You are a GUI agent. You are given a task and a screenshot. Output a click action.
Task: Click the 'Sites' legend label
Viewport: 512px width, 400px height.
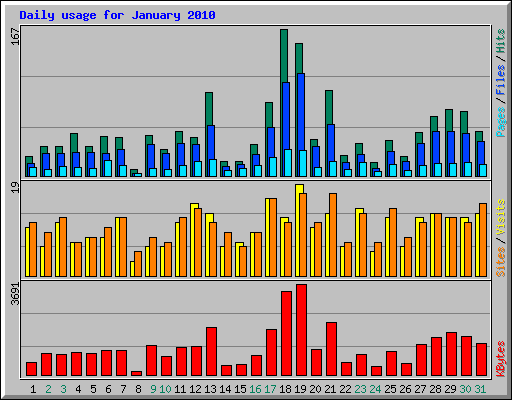(x=500, y=262)
